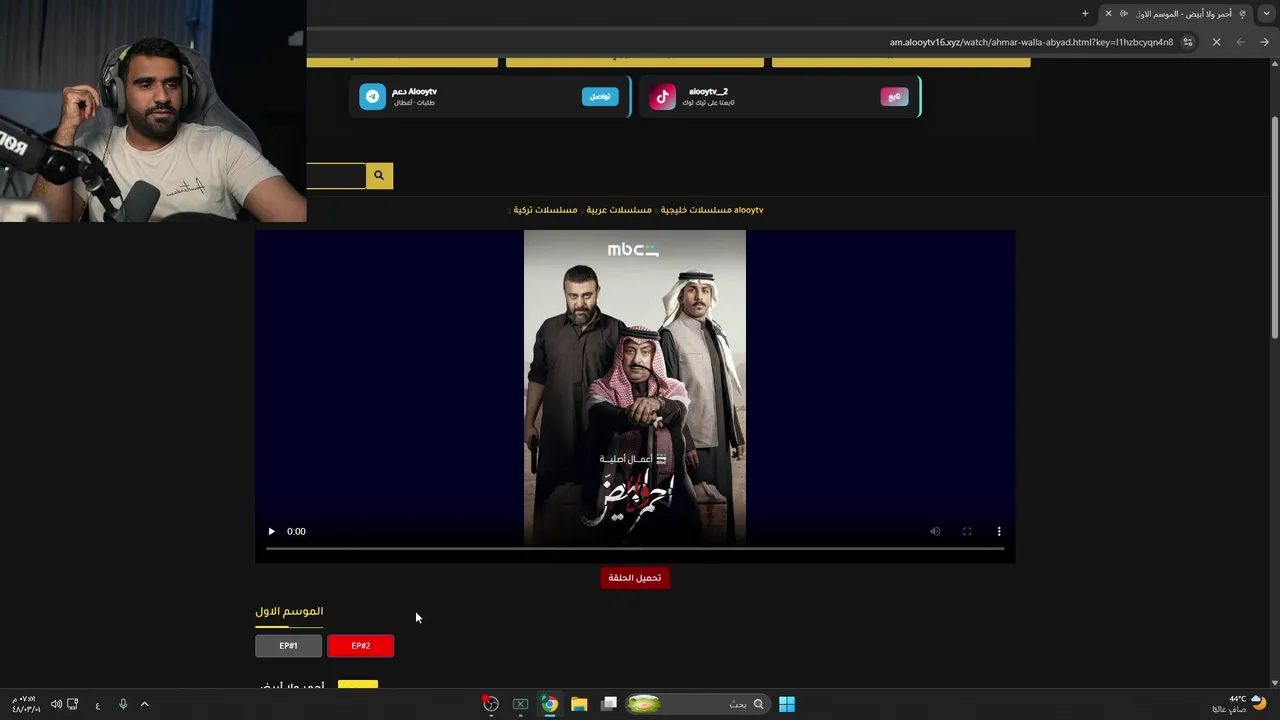Screen dimensions: 1280x720
Task: Enter fullscreen in the video player
Action: pos(967,531)
